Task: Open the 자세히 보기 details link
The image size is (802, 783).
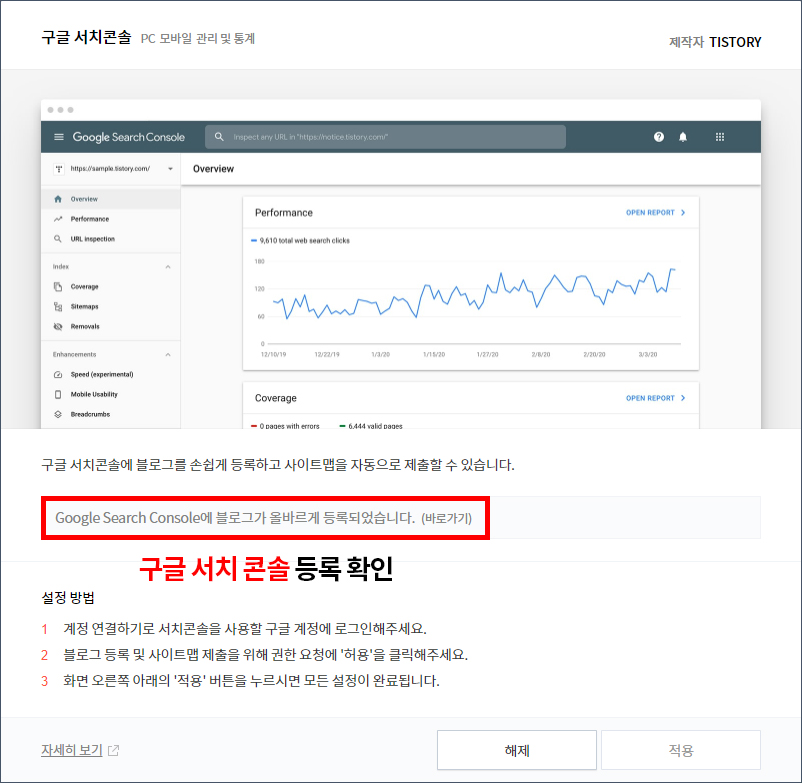Action: pyautogui.click(x=72, y=750)
